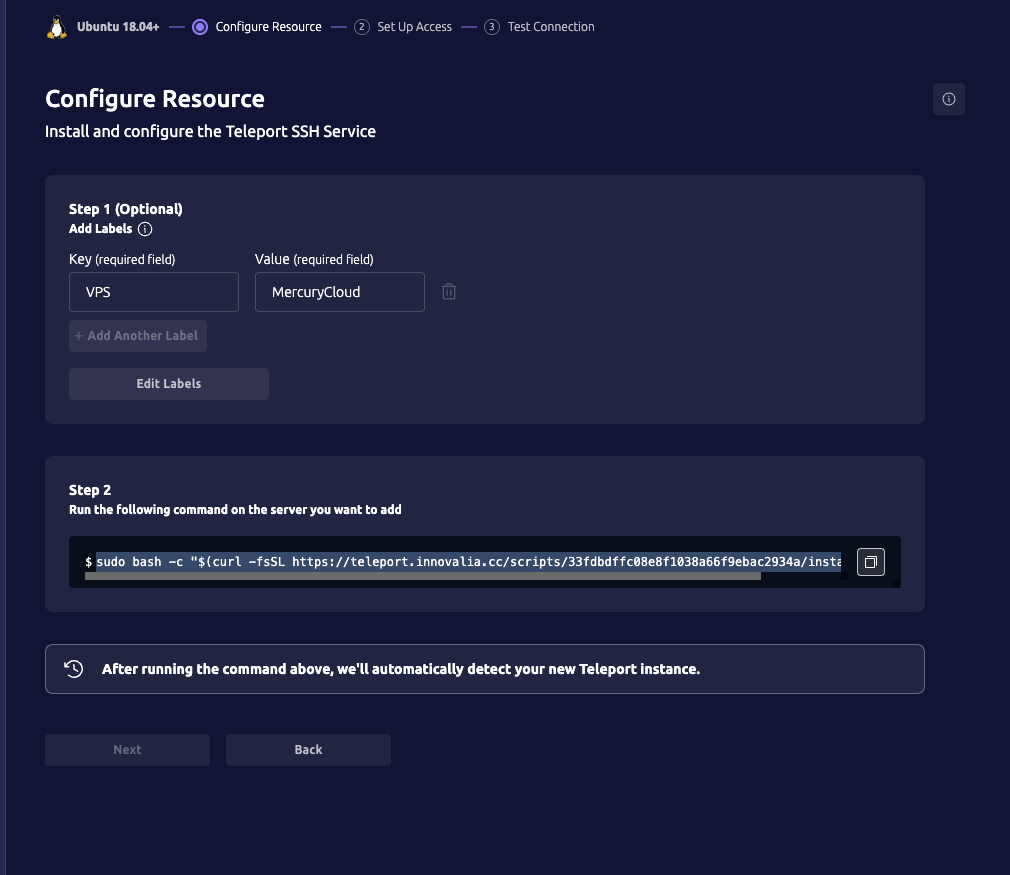1010x875 pixels.
Task: Click the numbered circle for step 2
Action: point(361,27)
